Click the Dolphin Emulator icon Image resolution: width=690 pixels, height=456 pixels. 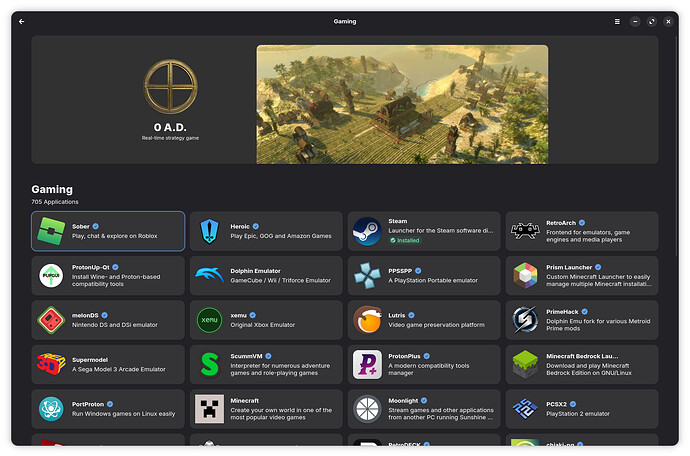tap(209, 275)
